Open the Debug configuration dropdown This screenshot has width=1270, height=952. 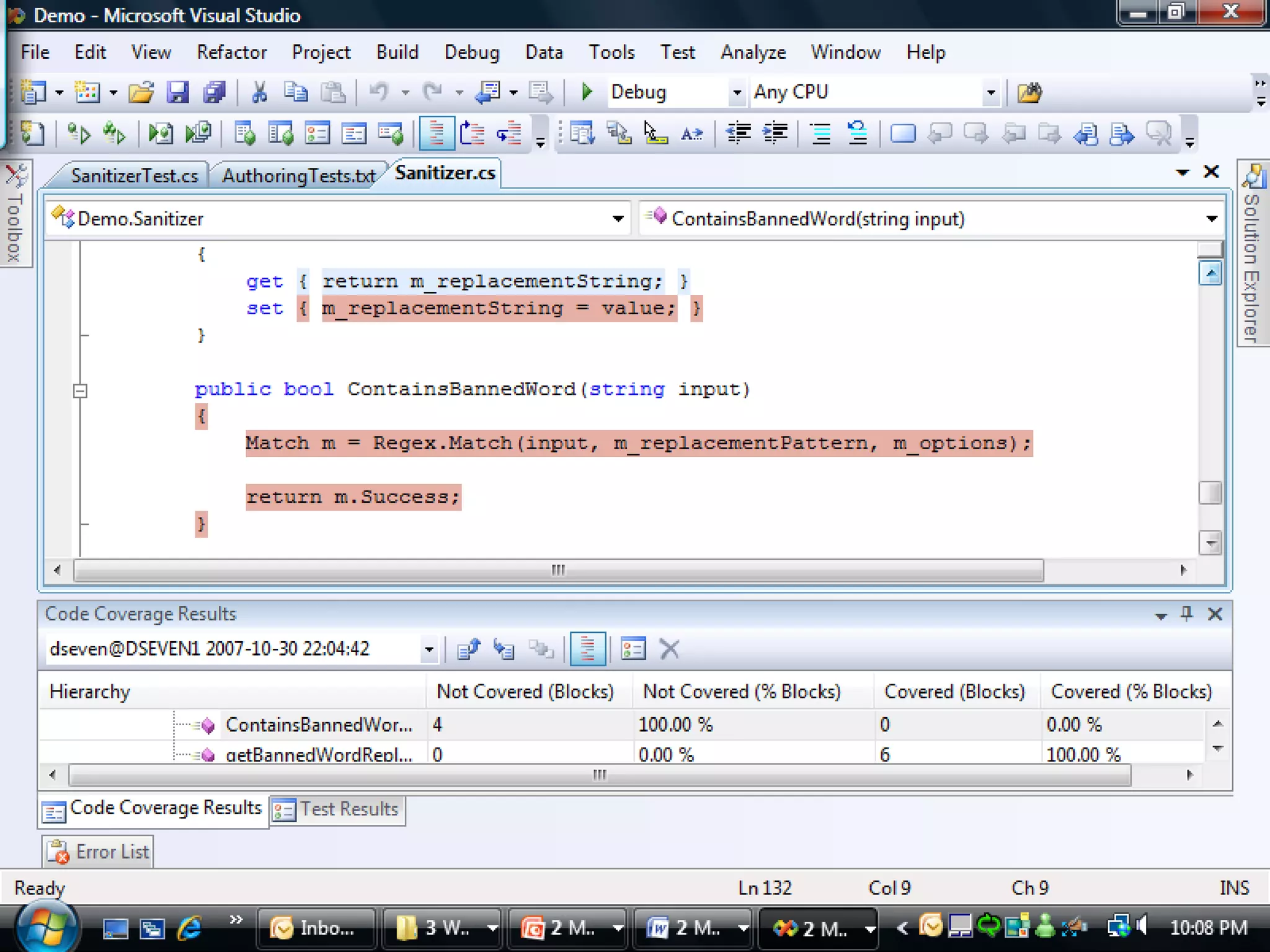point(736,92)
